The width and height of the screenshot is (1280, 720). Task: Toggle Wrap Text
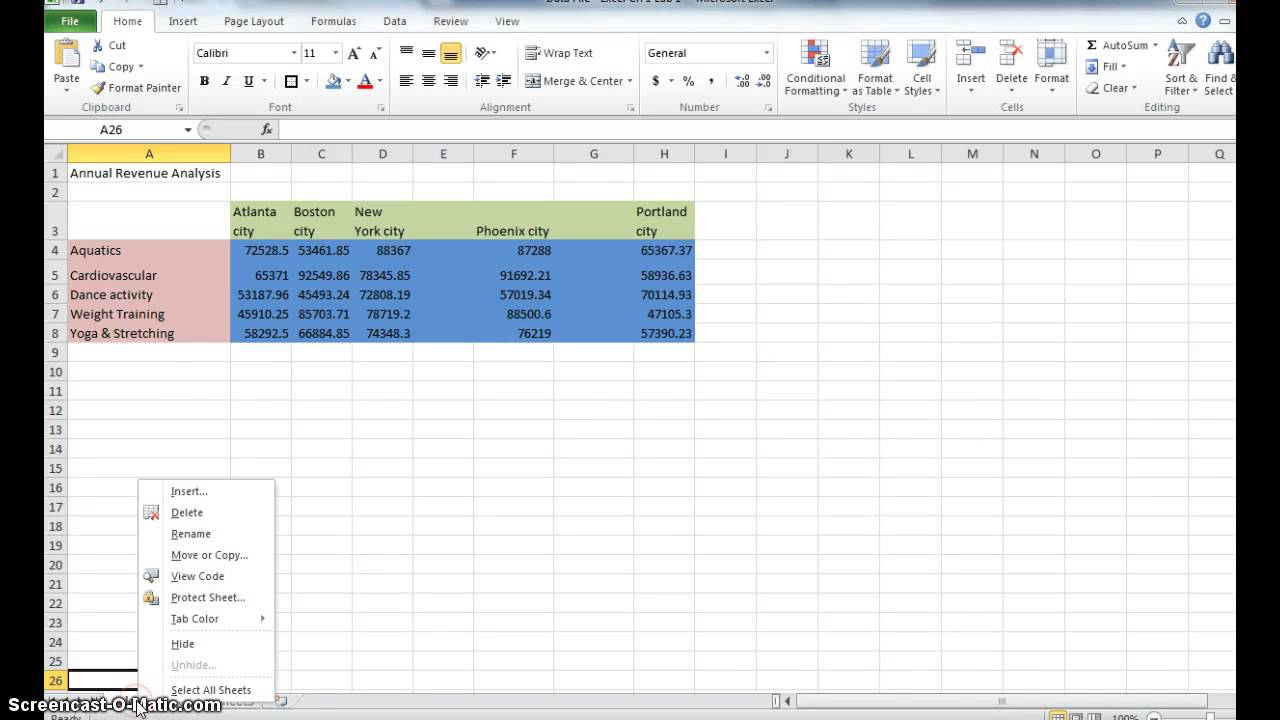pos(559,53)
